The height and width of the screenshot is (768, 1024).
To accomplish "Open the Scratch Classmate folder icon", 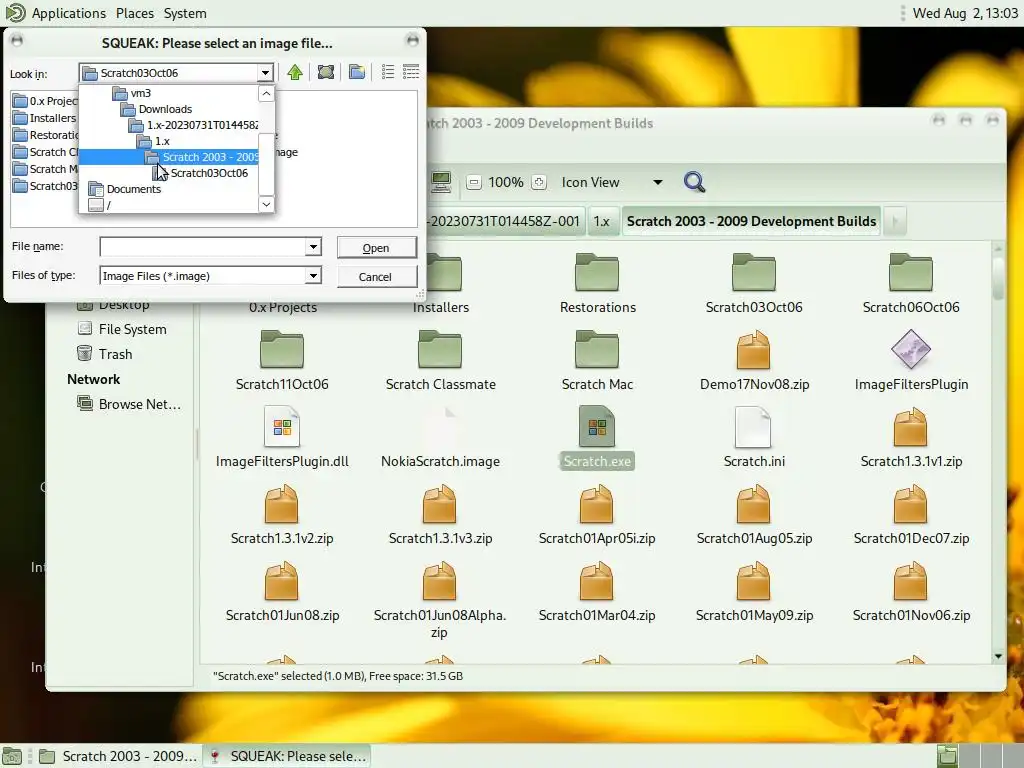I will (440, 349).
